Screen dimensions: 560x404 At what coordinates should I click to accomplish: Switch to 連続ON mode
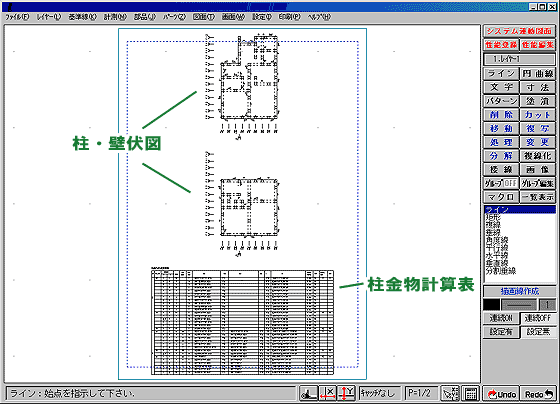pos(501,318)
